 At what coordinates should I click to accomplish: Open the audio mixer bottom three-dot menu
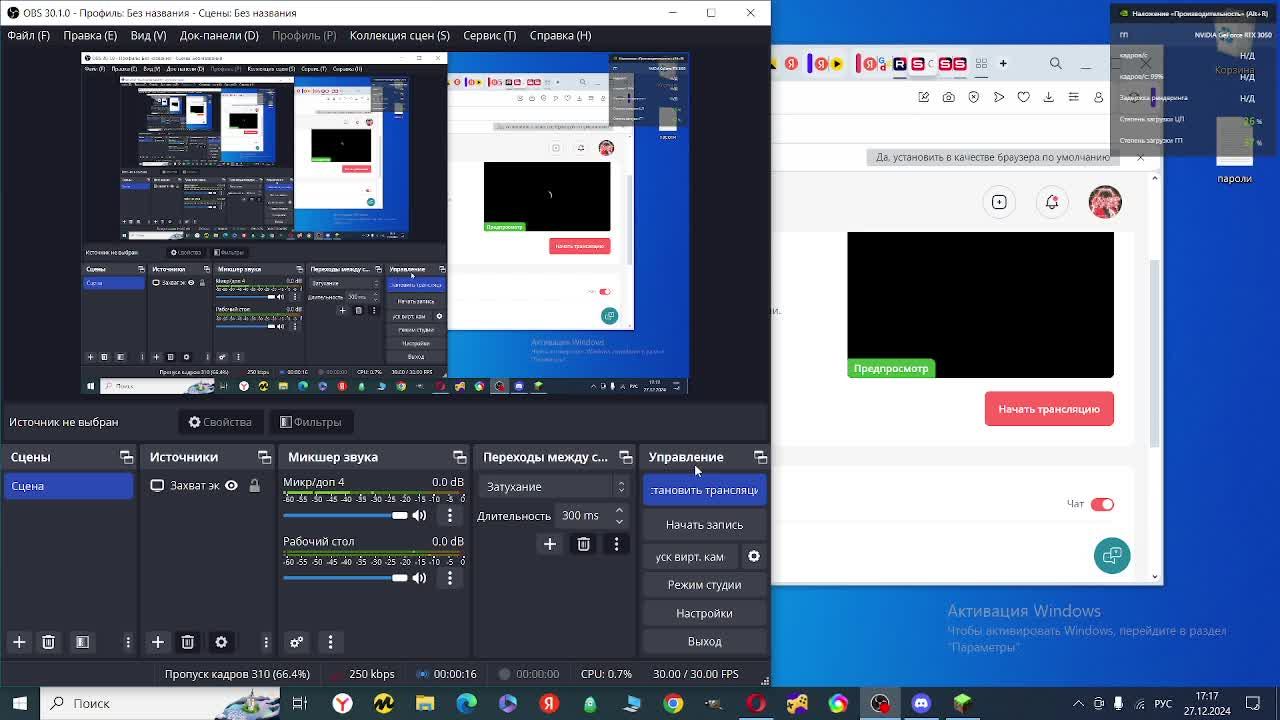[330, 642]
